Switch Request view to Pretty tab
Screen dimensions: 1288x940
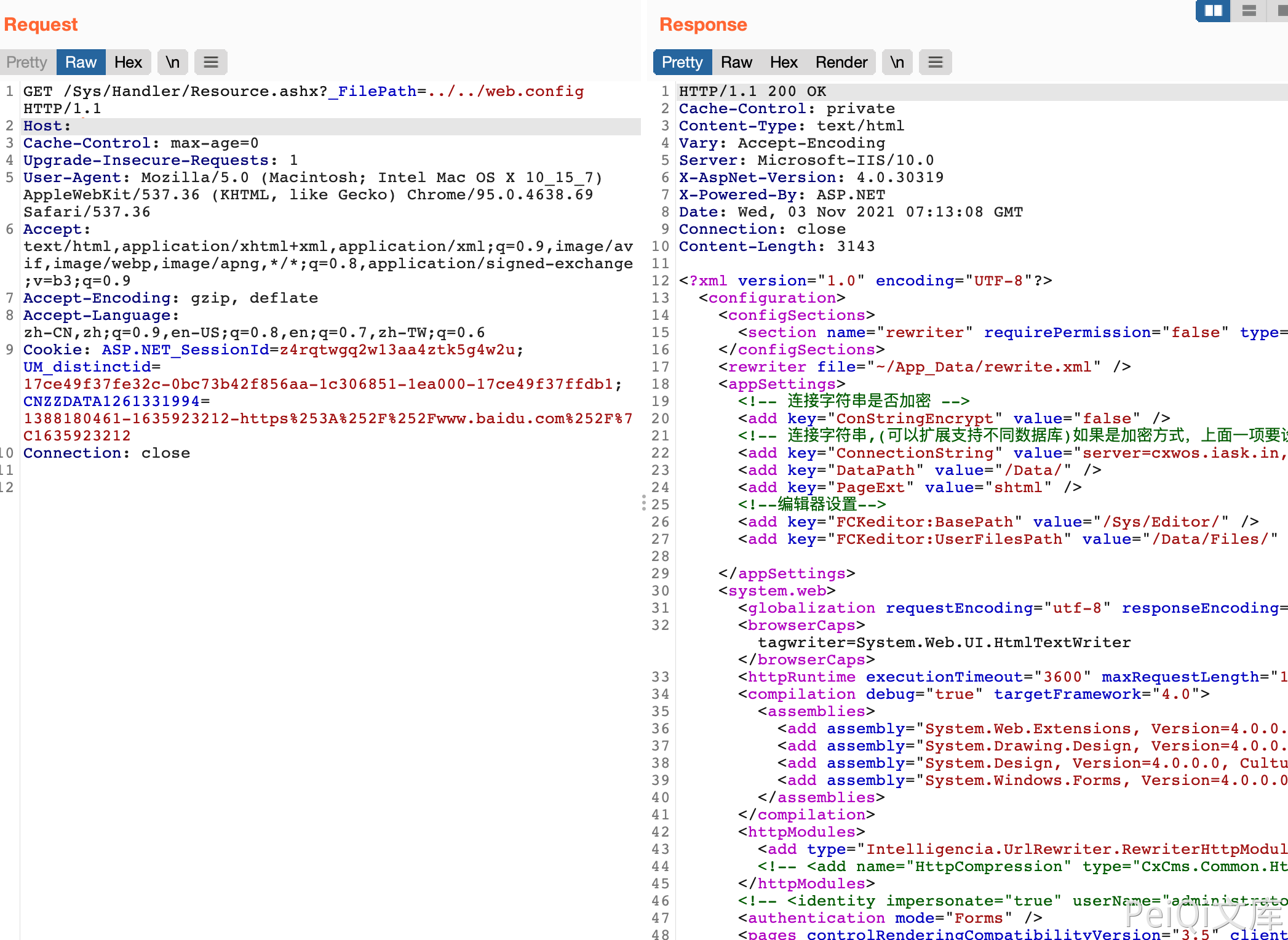27,62
